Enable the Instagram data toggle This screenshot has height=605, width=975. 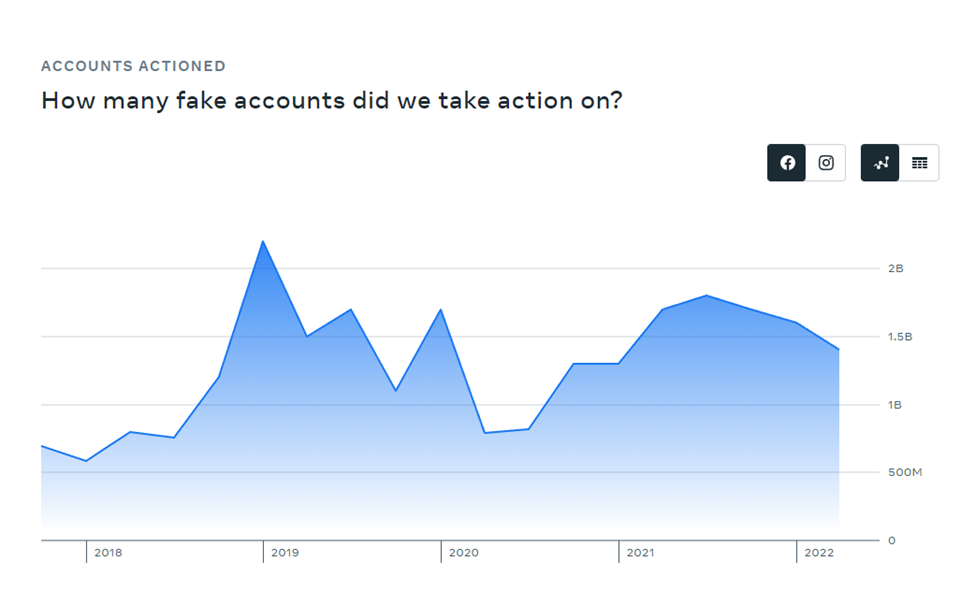(x=826, y=162)
